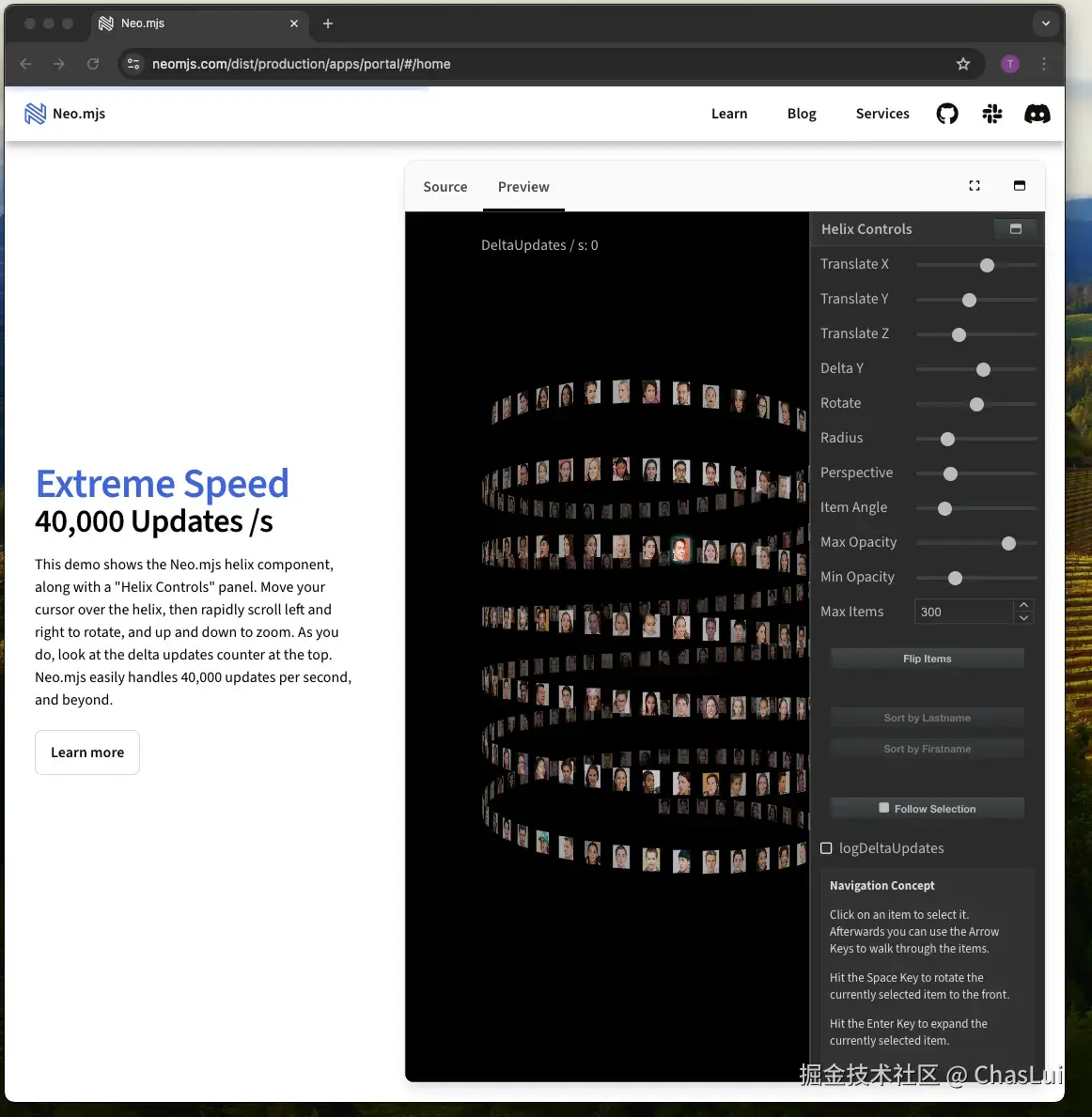Increment Max Items with the up stepper

pos(1023,605)
